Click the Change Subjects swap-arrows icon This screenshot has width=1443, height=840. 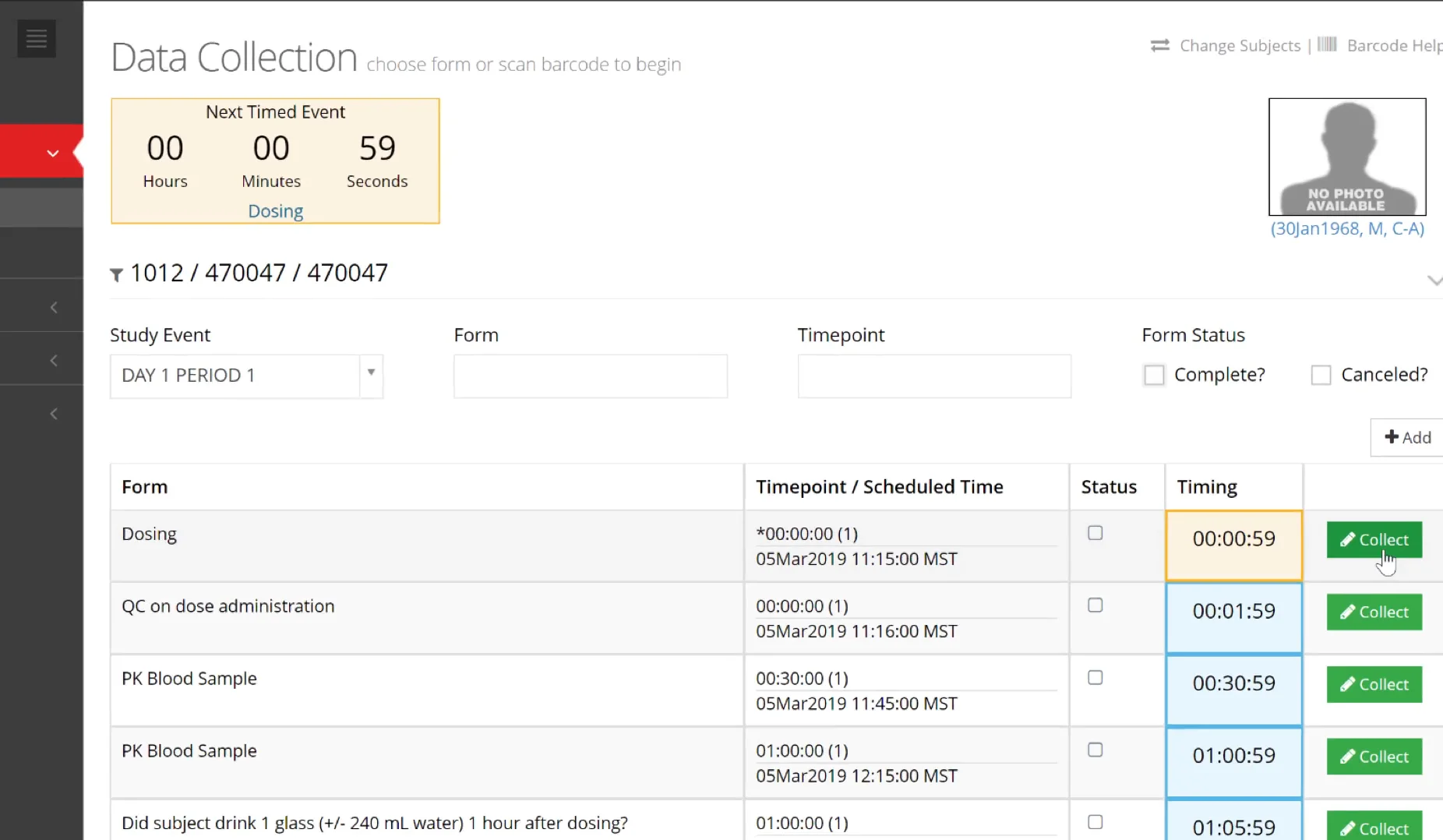point(1159,45)
